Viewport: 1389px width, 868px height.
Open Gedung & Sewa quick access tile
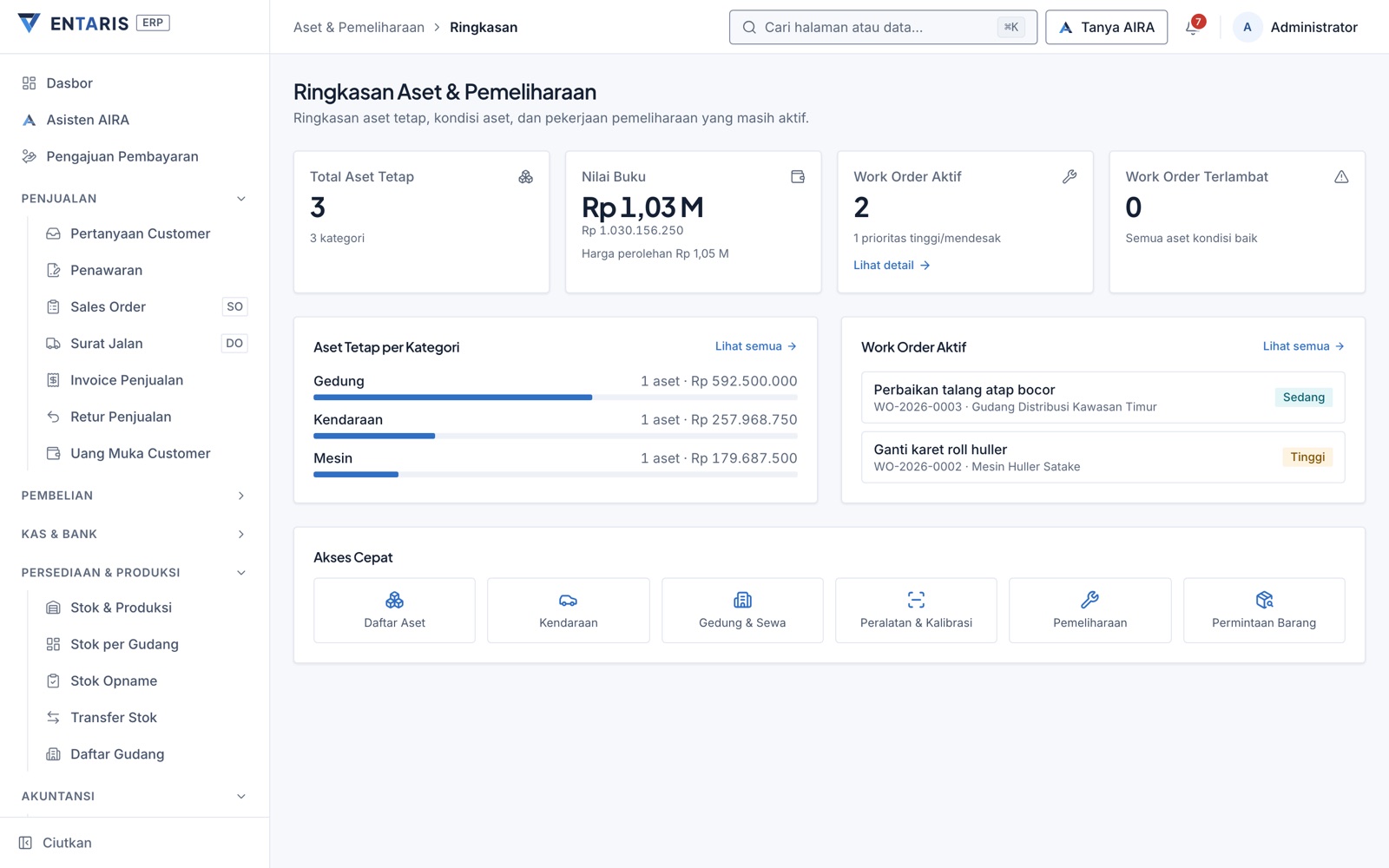coord(742,610)
